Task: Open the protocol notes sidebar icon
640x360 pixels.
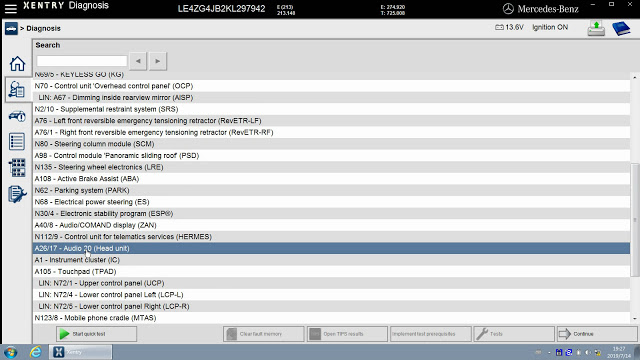Action: (x=17, y=194)
